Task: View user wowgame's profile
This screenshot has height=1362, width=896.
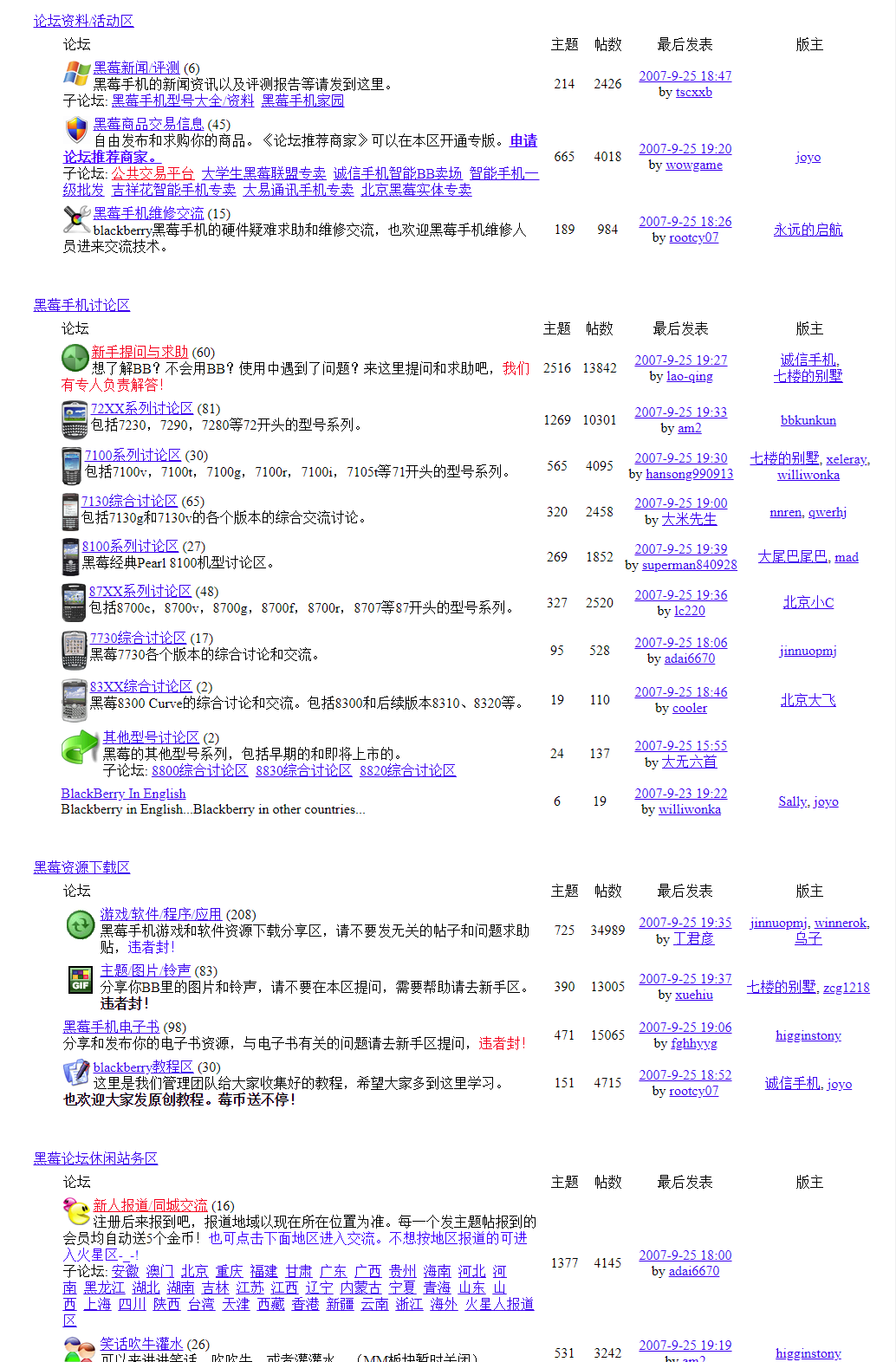Action: (693, 165)
